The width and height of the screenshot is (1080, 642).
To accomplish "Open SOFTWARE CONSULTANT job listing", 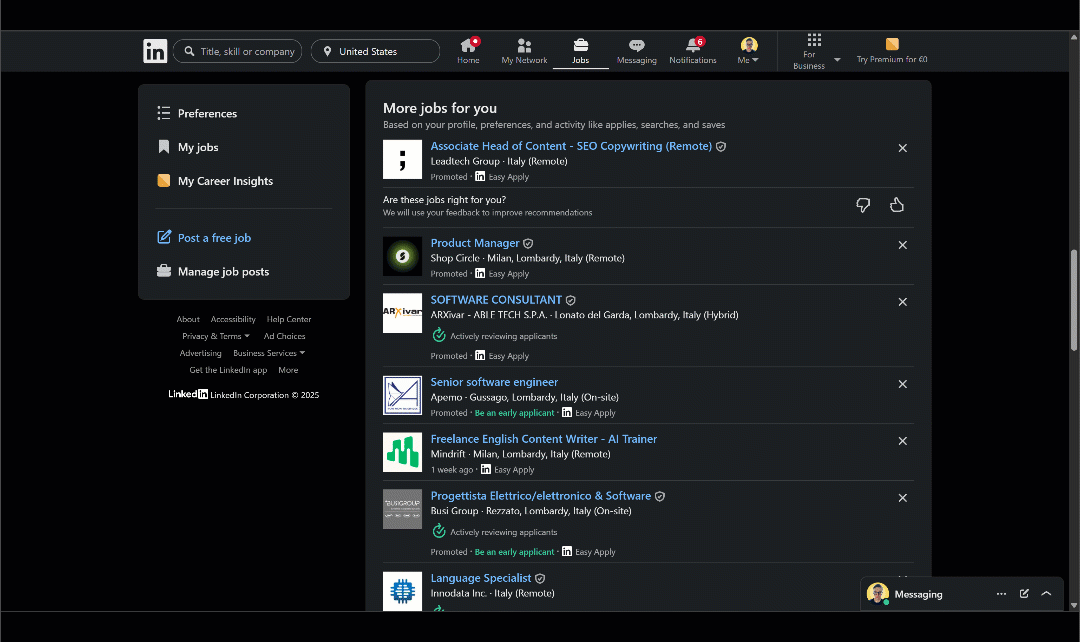I will click(496, 300).
